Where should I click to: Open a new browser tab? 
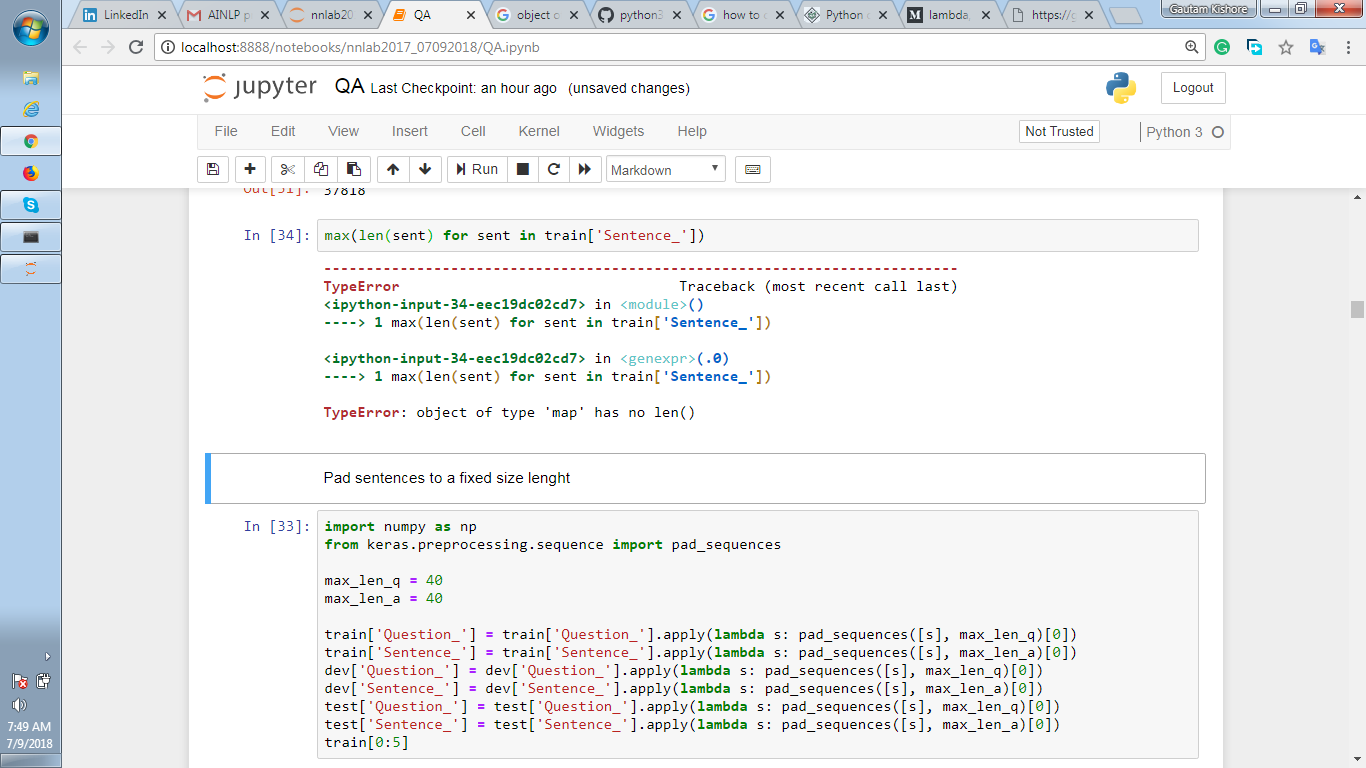click(x=1126, y=16)
